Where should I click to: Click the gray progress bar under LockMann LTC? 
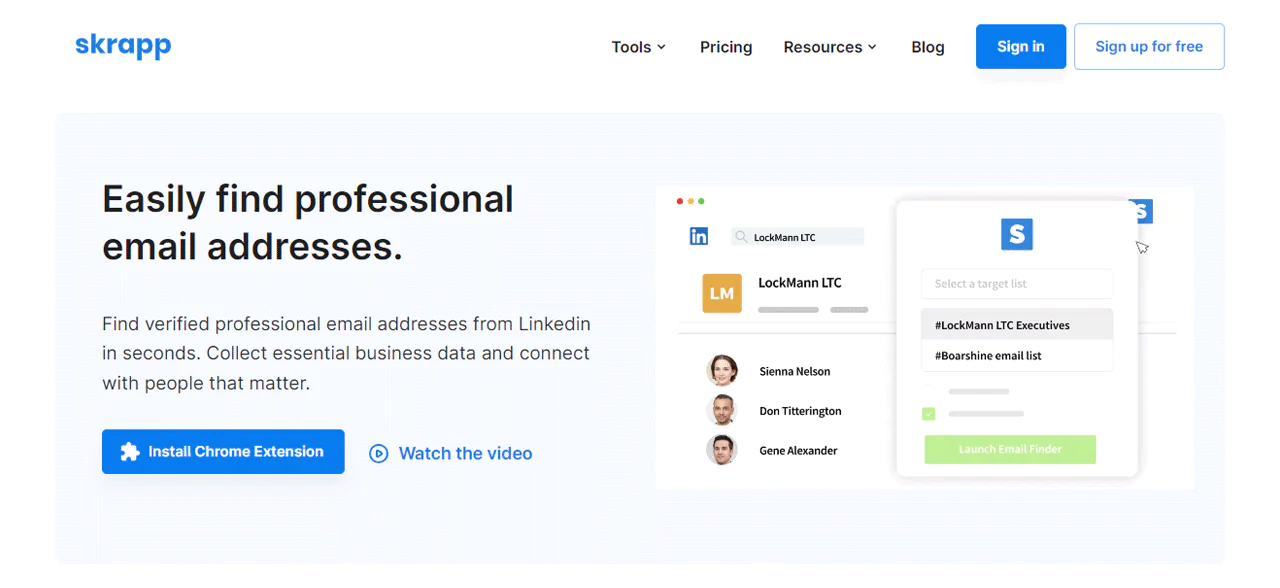788,310
